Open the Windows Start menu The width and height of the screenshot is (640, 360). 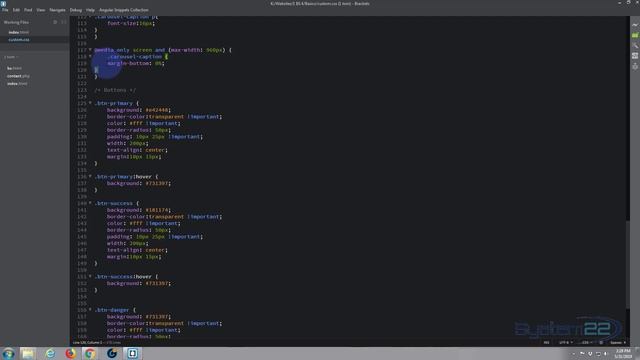coord(8,353)
